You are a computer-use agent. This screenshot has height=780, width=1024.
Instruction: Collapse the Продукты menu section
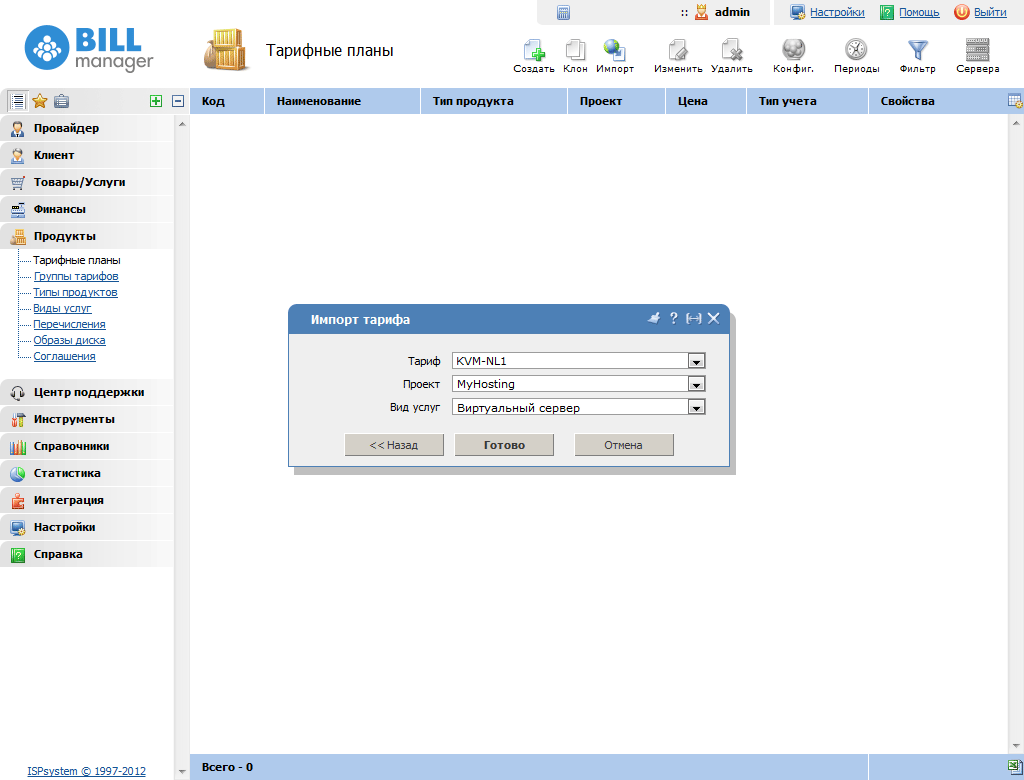click(87, 236)
